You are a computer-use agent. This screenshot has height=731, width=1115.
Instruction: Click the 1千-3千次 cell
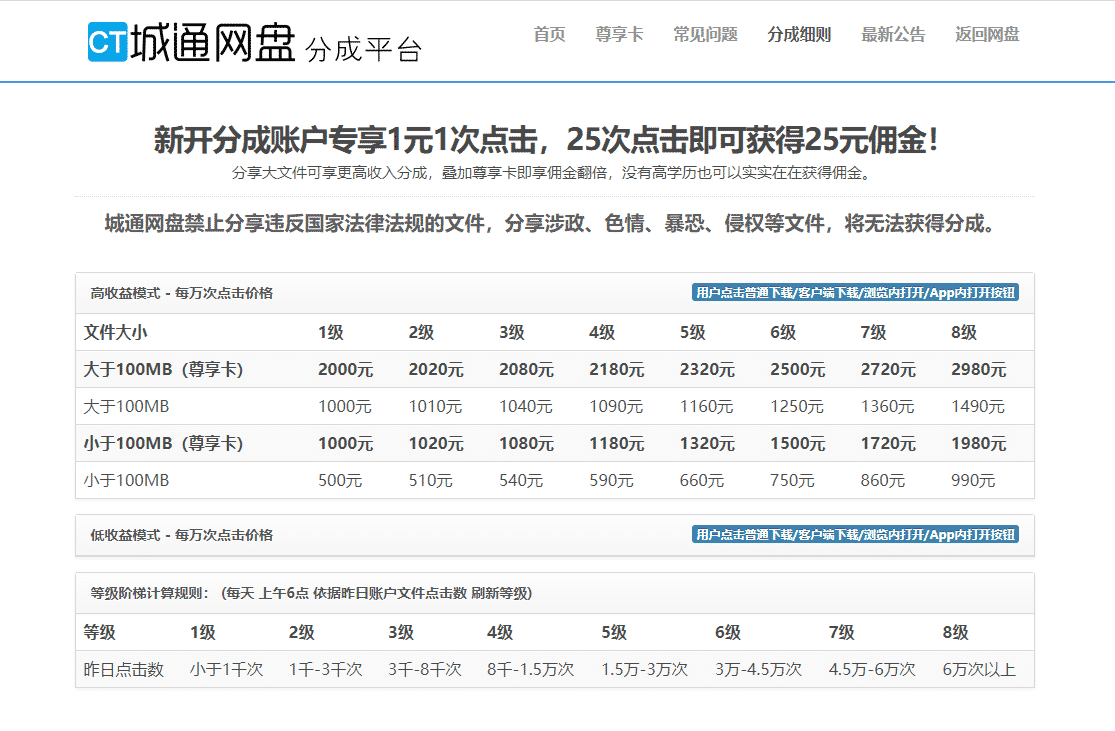[326, 669]
